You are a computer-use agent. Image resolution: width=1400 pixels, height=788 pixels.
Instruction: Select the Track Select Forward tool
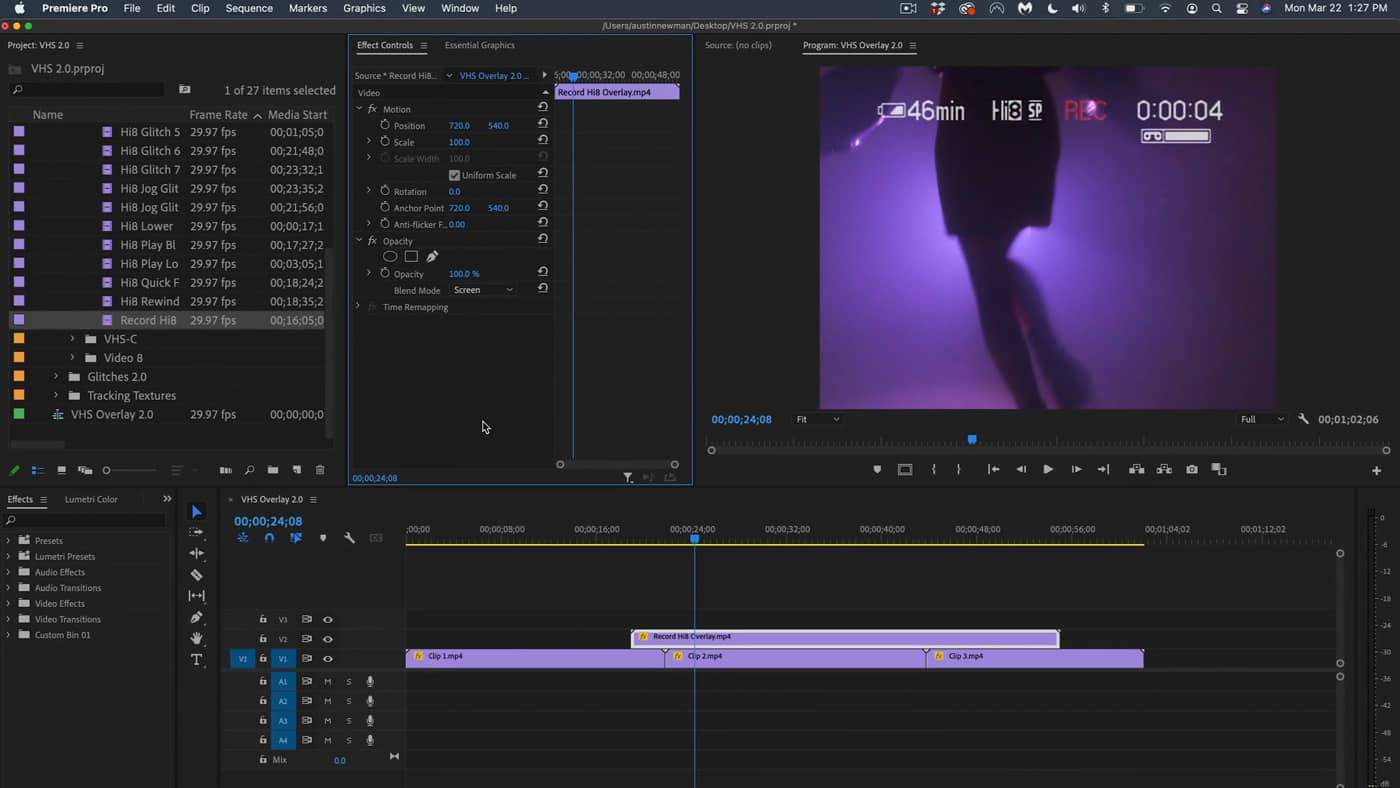point(196,531)
